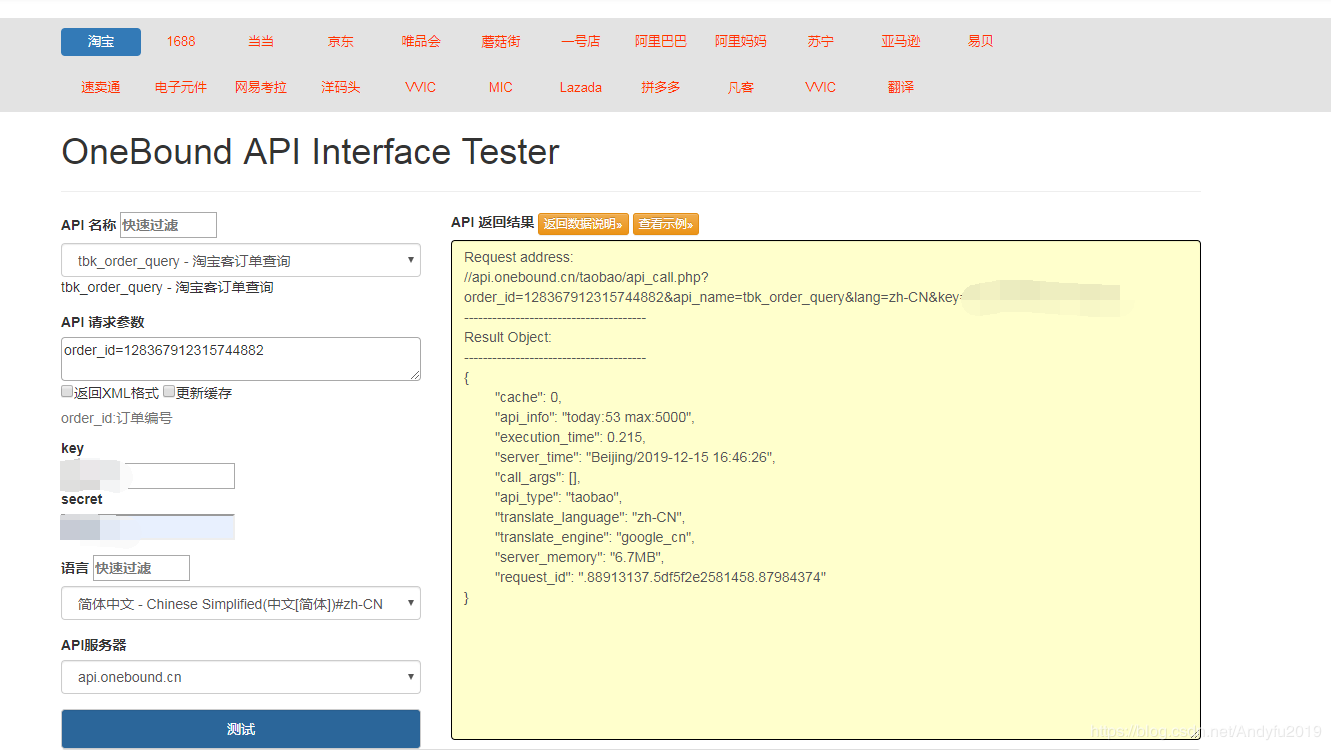Focus the key input field

[148, 476]
